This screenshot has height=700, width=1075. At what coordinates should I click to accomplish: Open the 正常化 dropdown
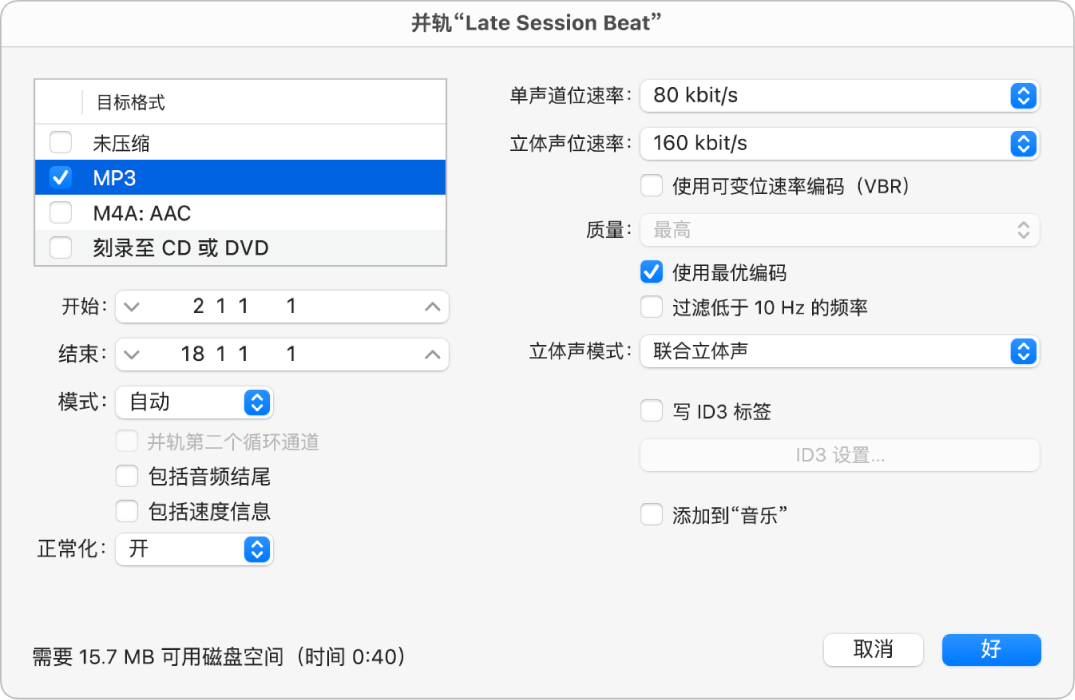pos(194,549)
